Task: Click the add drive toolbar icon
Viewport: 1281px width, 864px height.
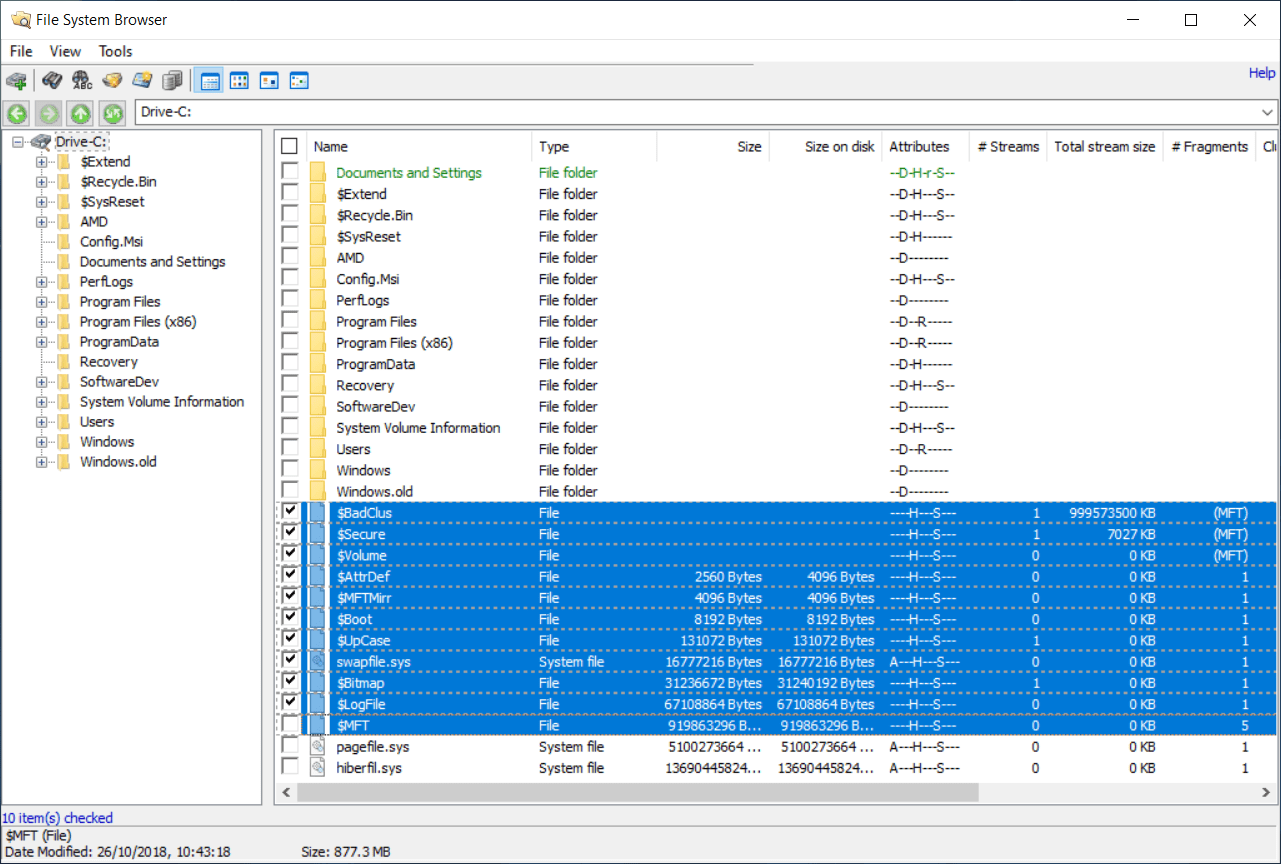Action: pyautogui.click(x=16, y=80)
